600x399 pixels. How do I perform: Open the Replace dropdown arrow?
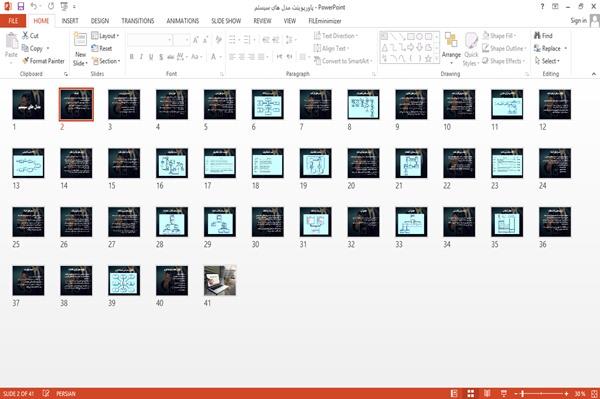pyautogui.click(x=566, y=49)
